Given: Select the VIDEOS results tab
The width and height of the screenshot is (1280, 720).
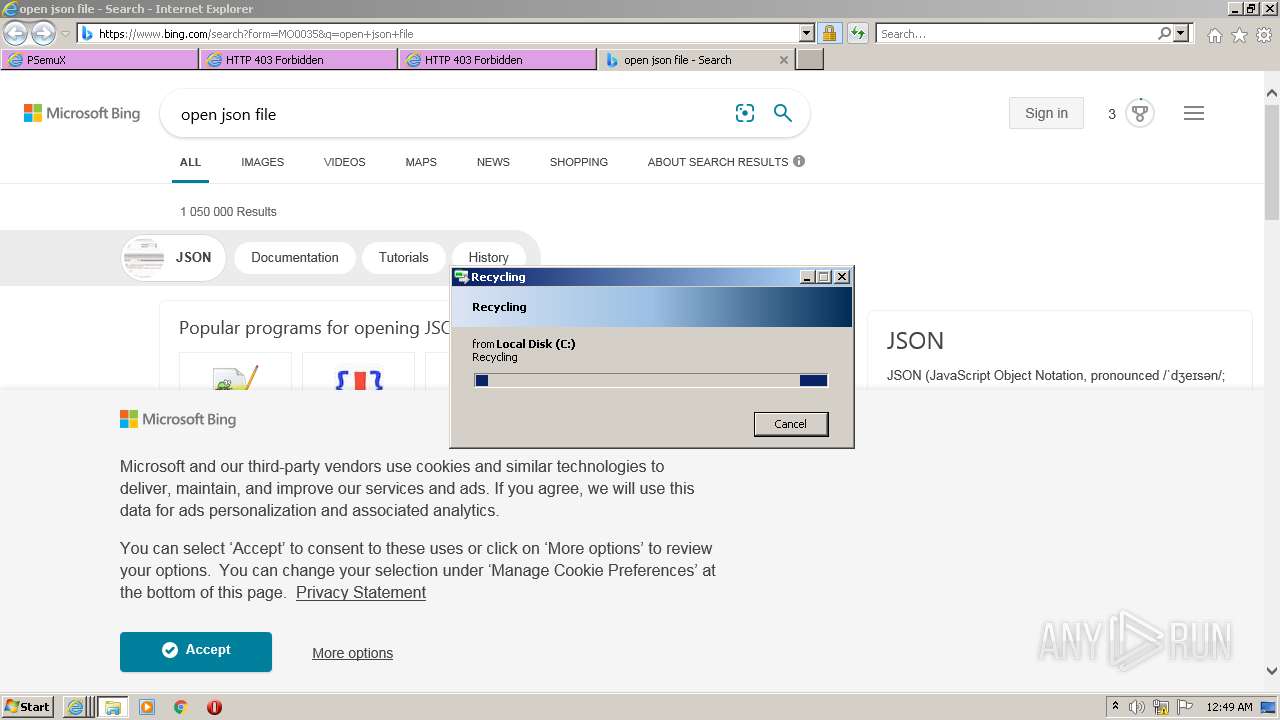Looking at the screenshot, I should click(344, 162).
